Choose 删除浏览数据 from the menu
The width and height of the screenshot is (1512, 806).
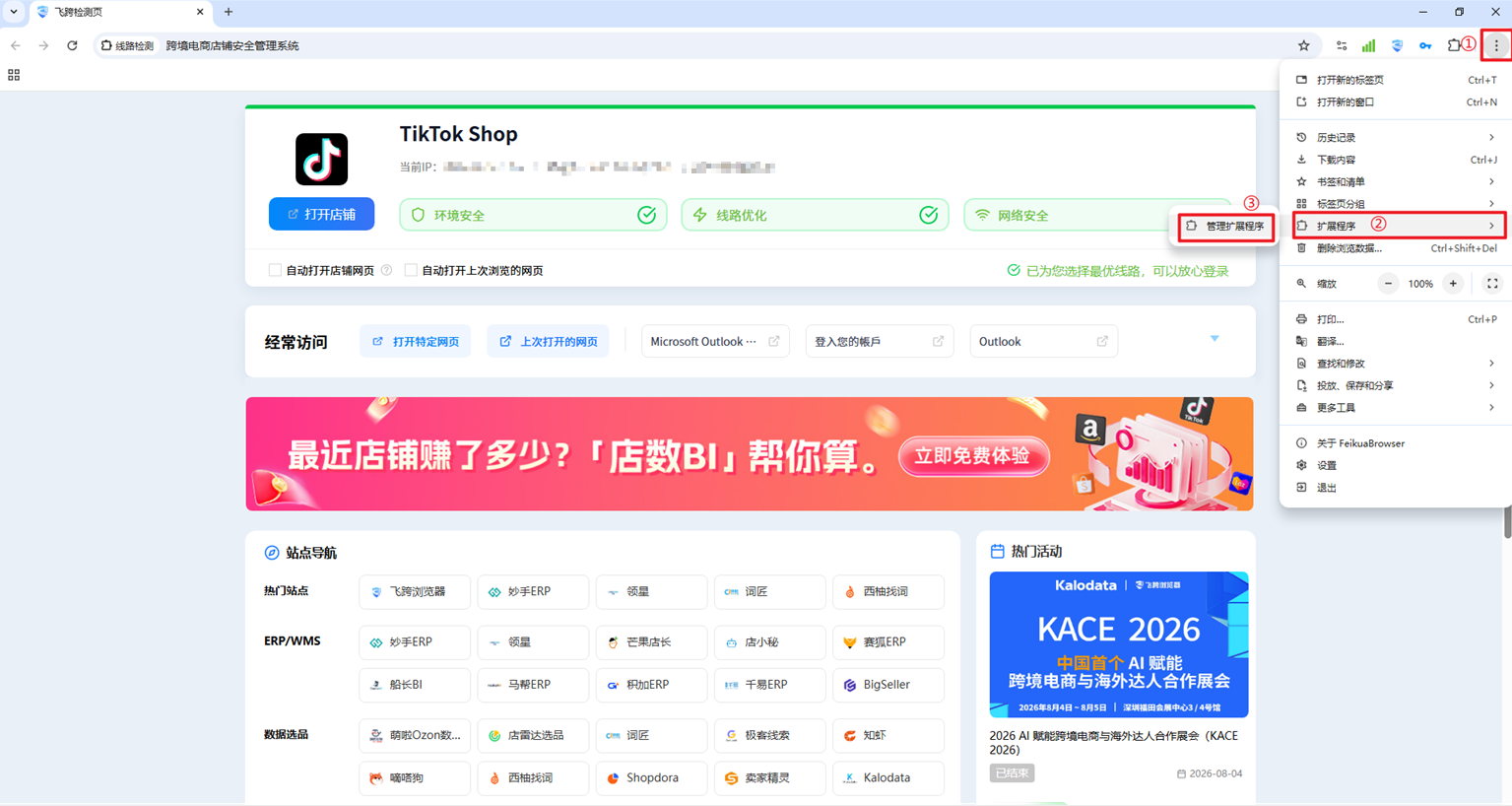[1398, 248]
